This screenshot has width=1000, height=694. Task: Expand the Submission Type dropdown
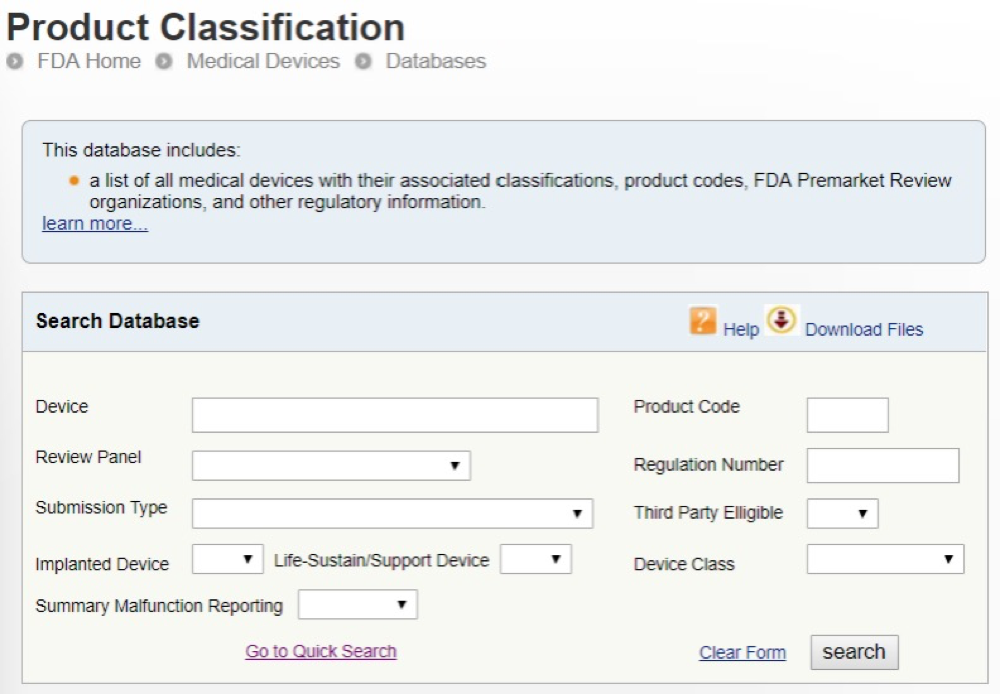(392, 514)
